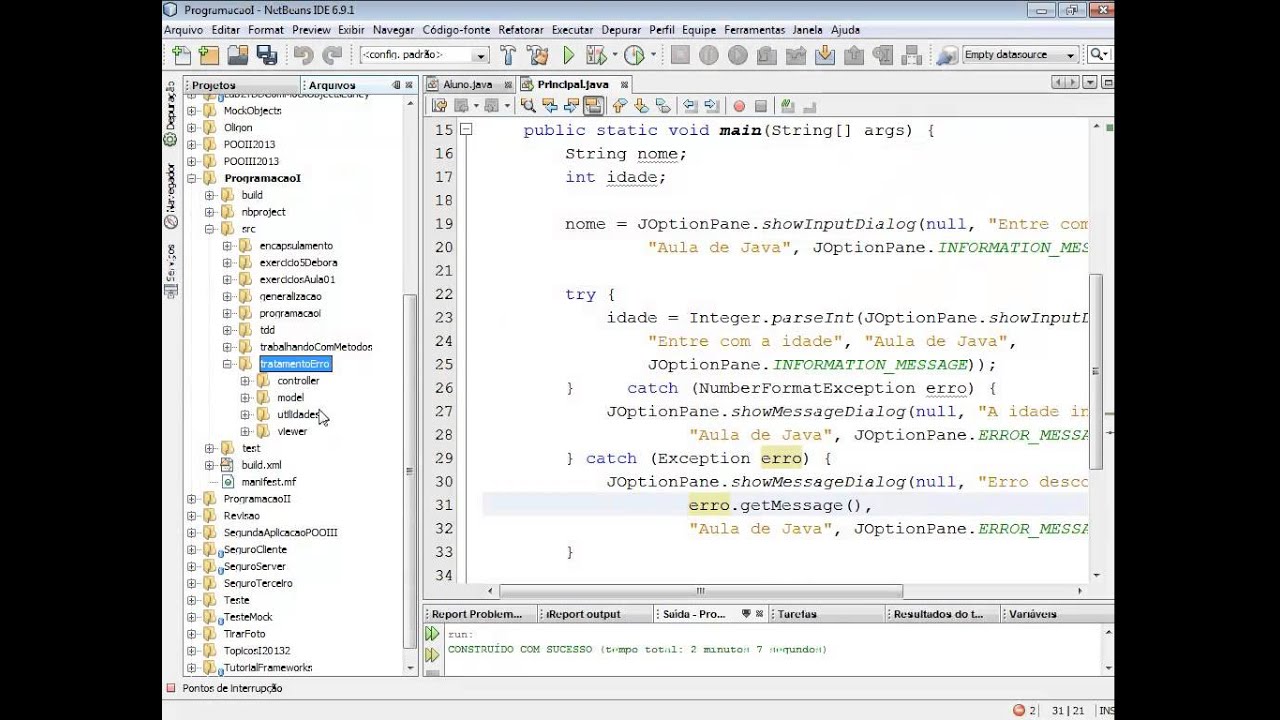Open the Código-fonte menu
The height and width of the screenshot is (720, 1280).
click(456, 30)
